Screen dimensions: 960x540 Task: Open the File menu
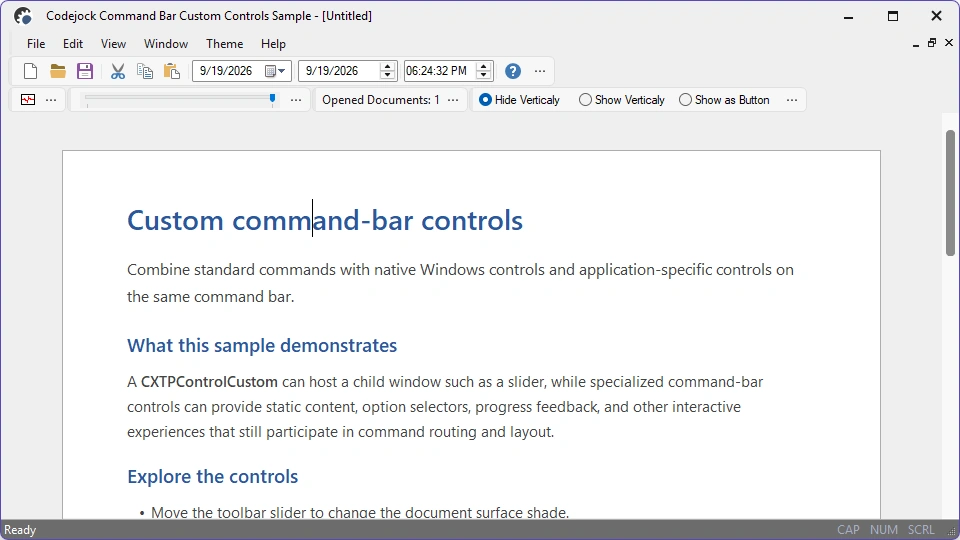[x=36, y=43]
